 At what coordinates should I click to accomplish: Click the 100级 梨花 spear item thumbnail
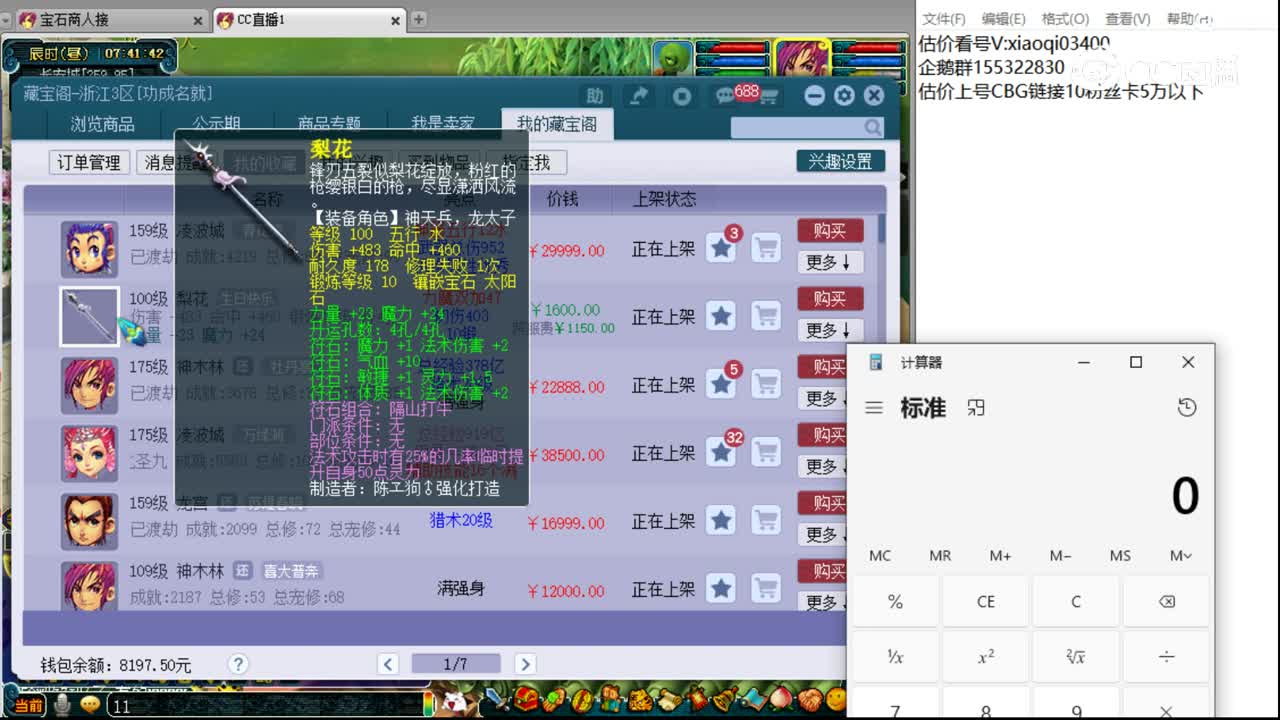coord(89,317)
